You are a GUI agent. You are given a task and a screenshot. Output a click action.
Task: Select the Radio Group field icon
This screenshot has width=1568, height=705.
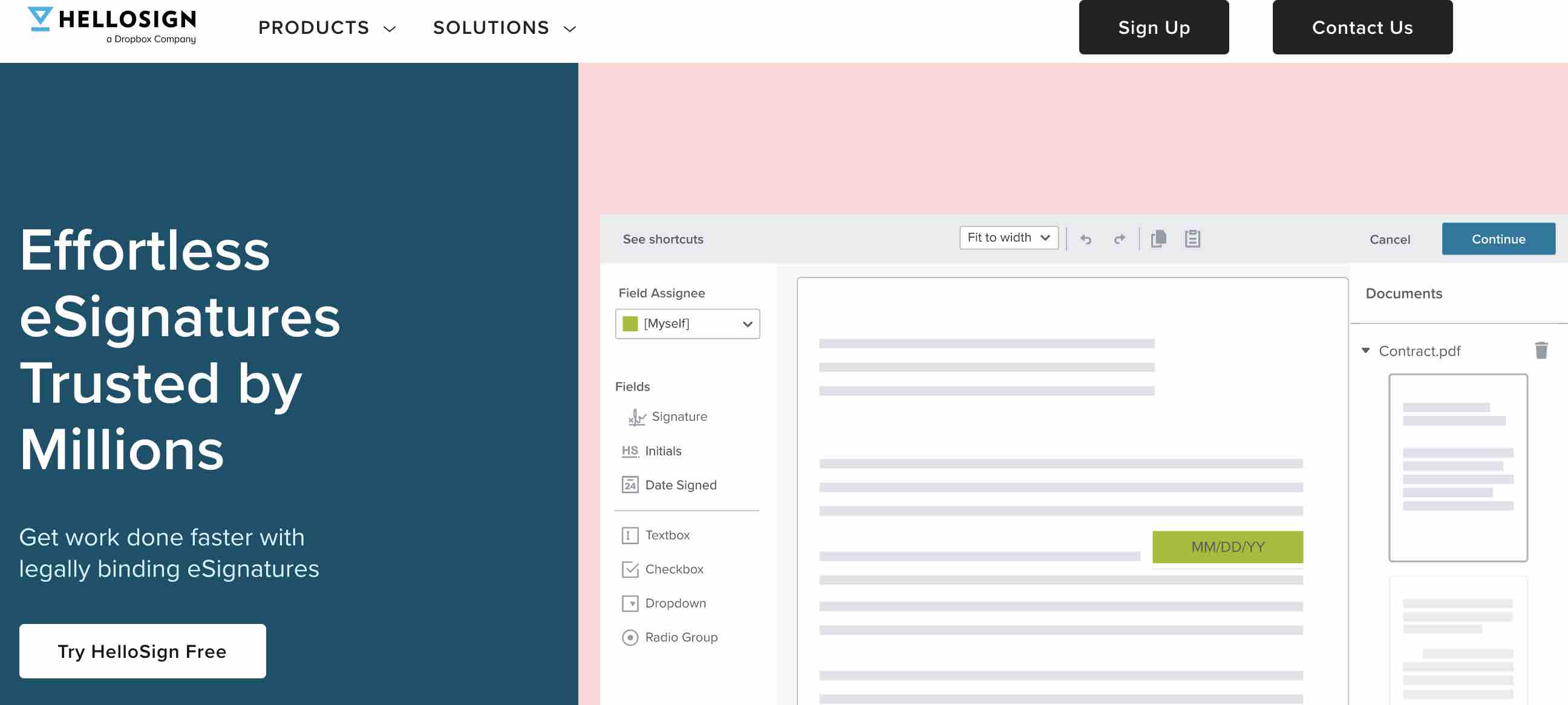629,637
